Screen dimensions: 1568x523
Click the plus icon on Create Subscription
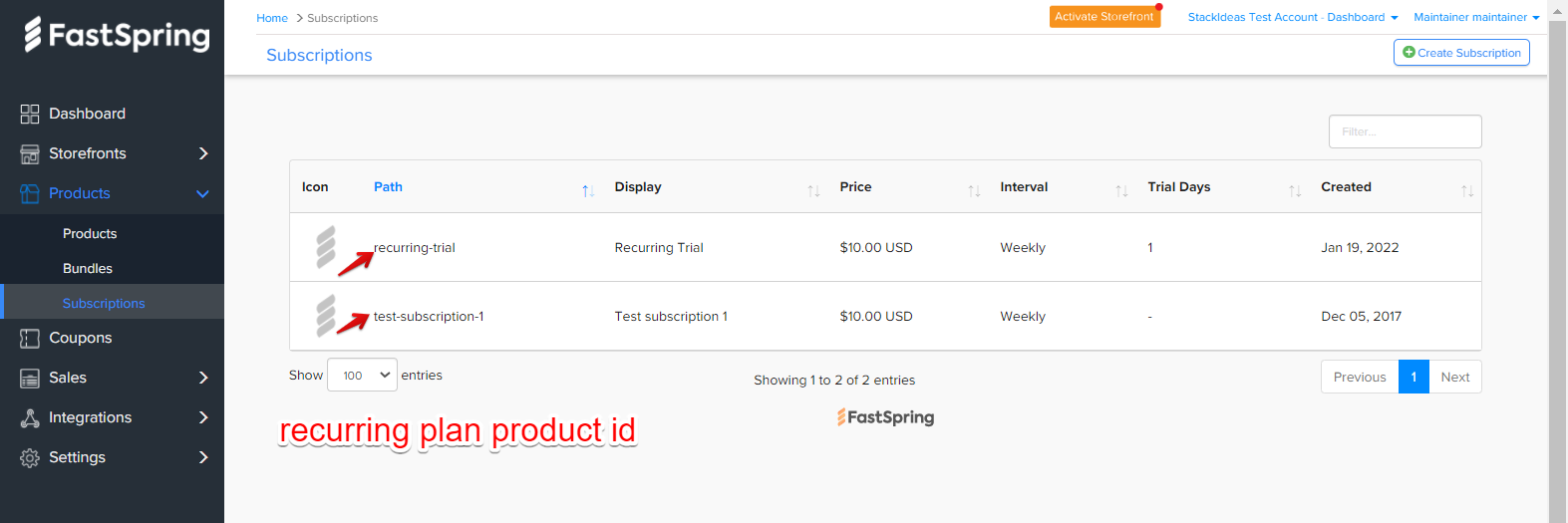1409,52
